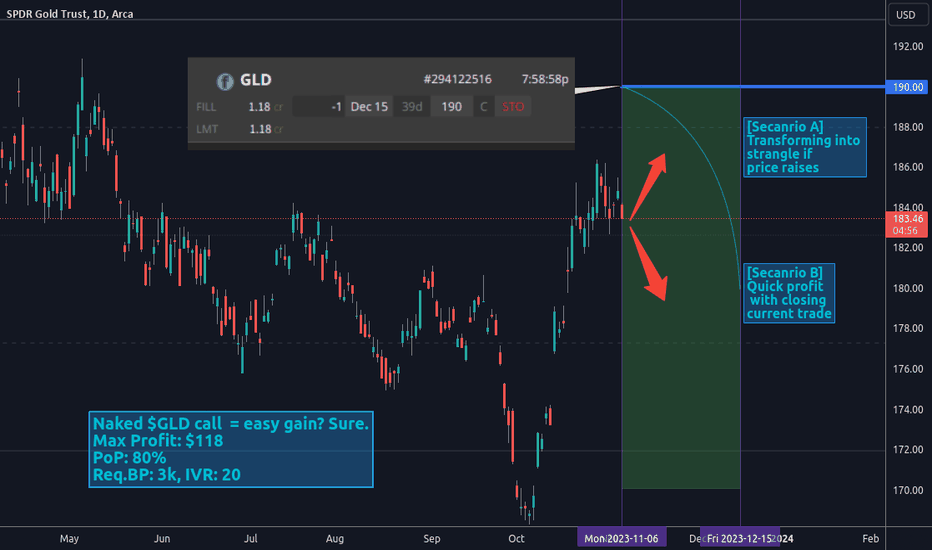Click the Fri 2023-12-15 date marker
The height and width of the screenshot is (550, 932).
click(x=740, y=538)
